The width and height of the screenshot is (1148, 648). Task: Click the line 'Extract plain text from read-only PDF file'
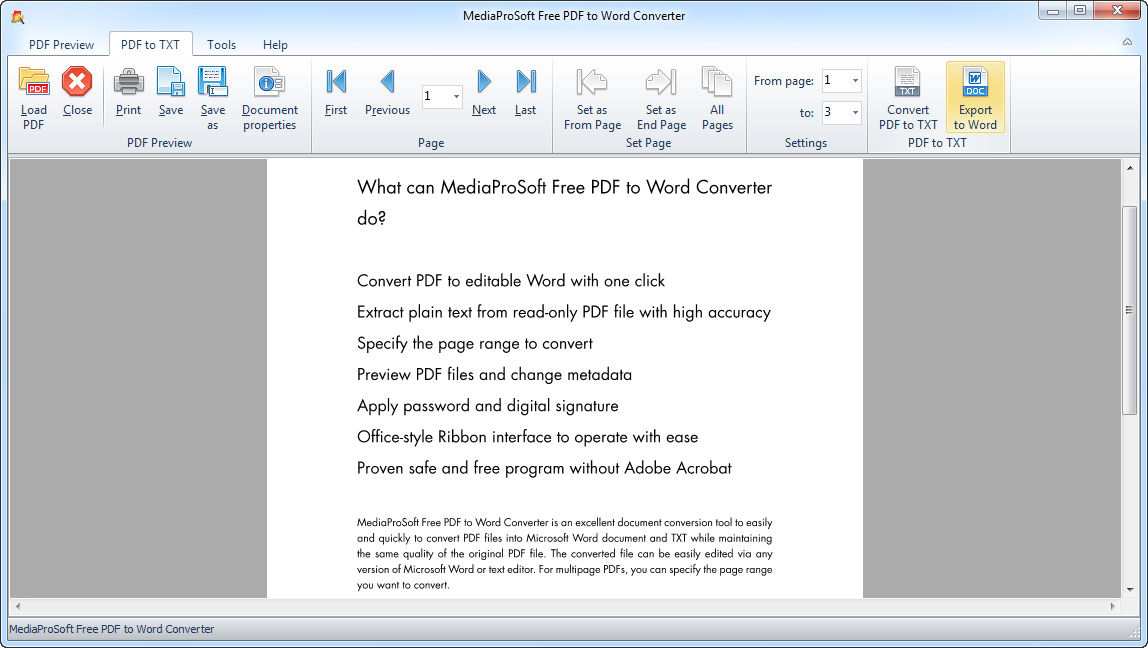[496, 313]
